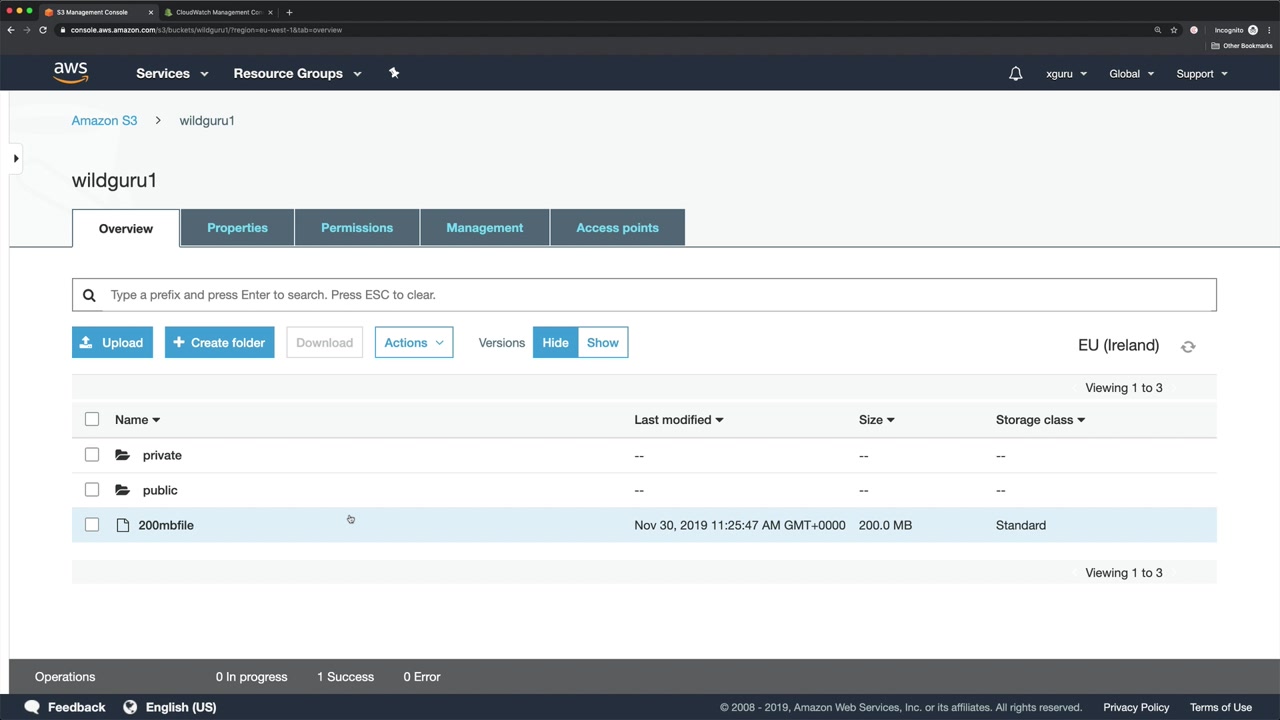Open the Terms of Use link
This screenshot has width=1280, height=720.
(x=1221, y=707)
